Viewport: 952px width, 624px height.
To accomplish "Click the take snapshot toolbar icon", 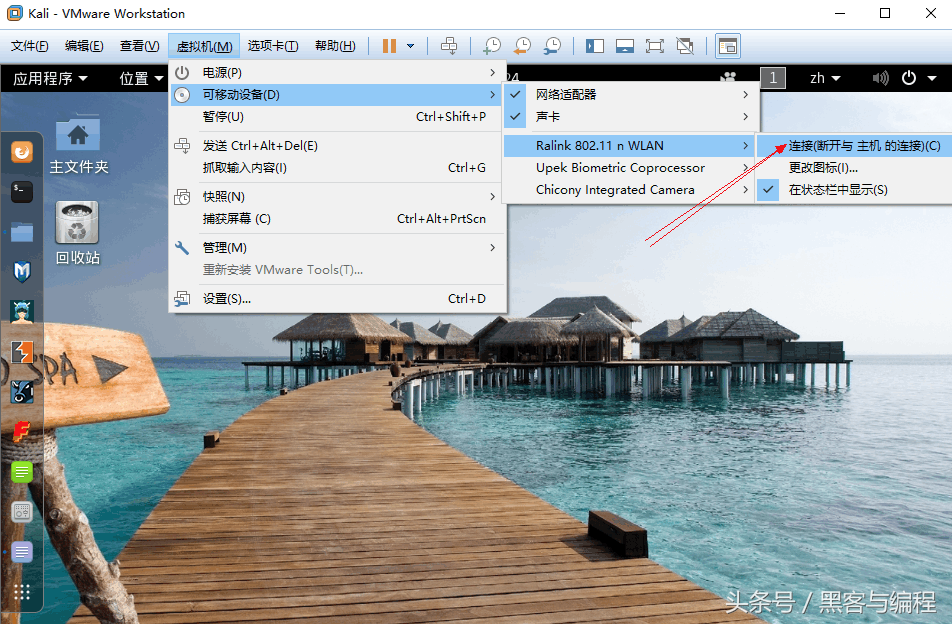I will coord(491,46).
